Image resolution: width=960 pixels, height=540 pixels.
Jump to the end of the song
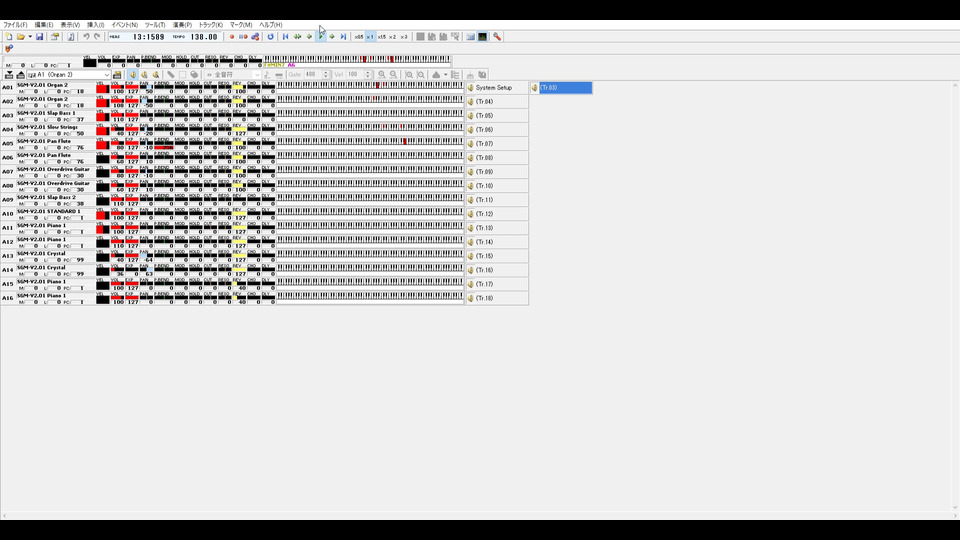tap(343, 37)
